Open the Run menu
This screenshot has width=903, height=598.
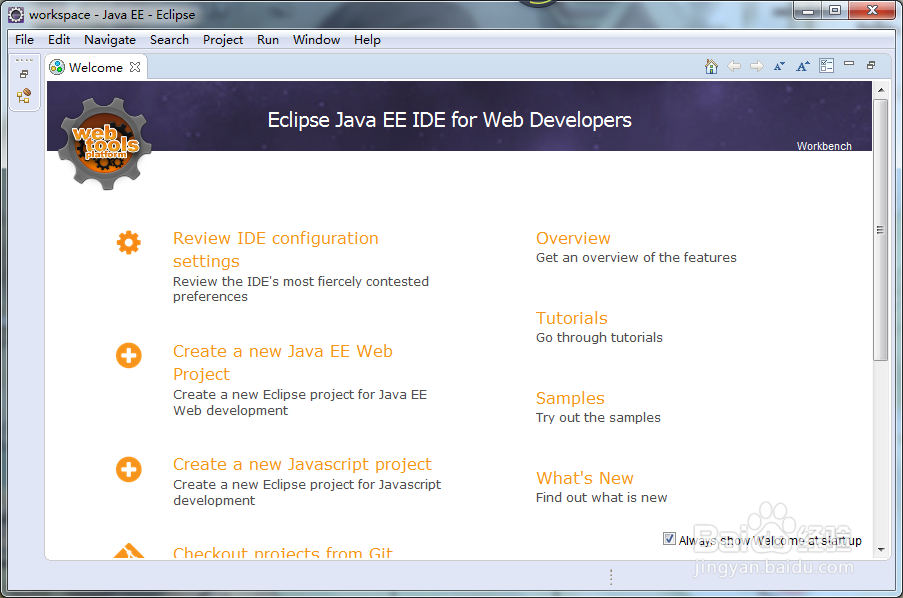pos(268,40)
